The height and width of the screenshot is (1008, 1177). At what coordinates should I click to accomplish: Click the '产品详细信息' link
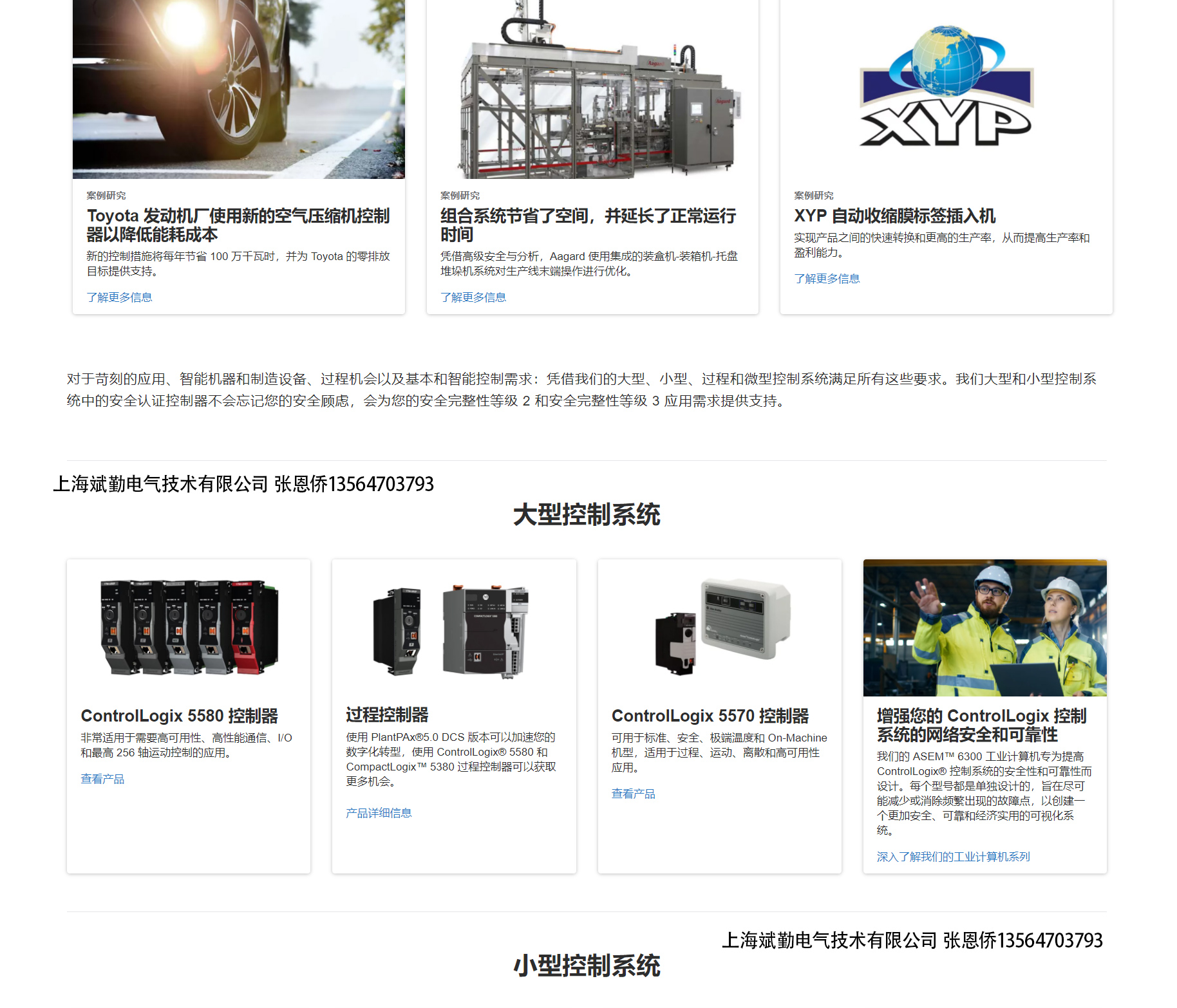(x=379, y=813)
